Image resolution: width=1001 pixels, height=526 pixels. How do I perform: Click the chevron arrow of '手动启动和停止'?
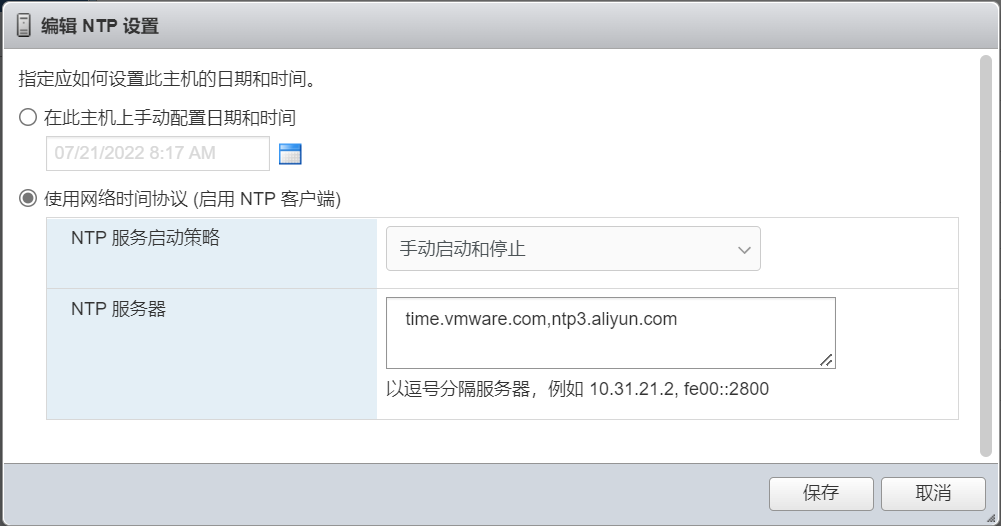(x=744, y=250)
